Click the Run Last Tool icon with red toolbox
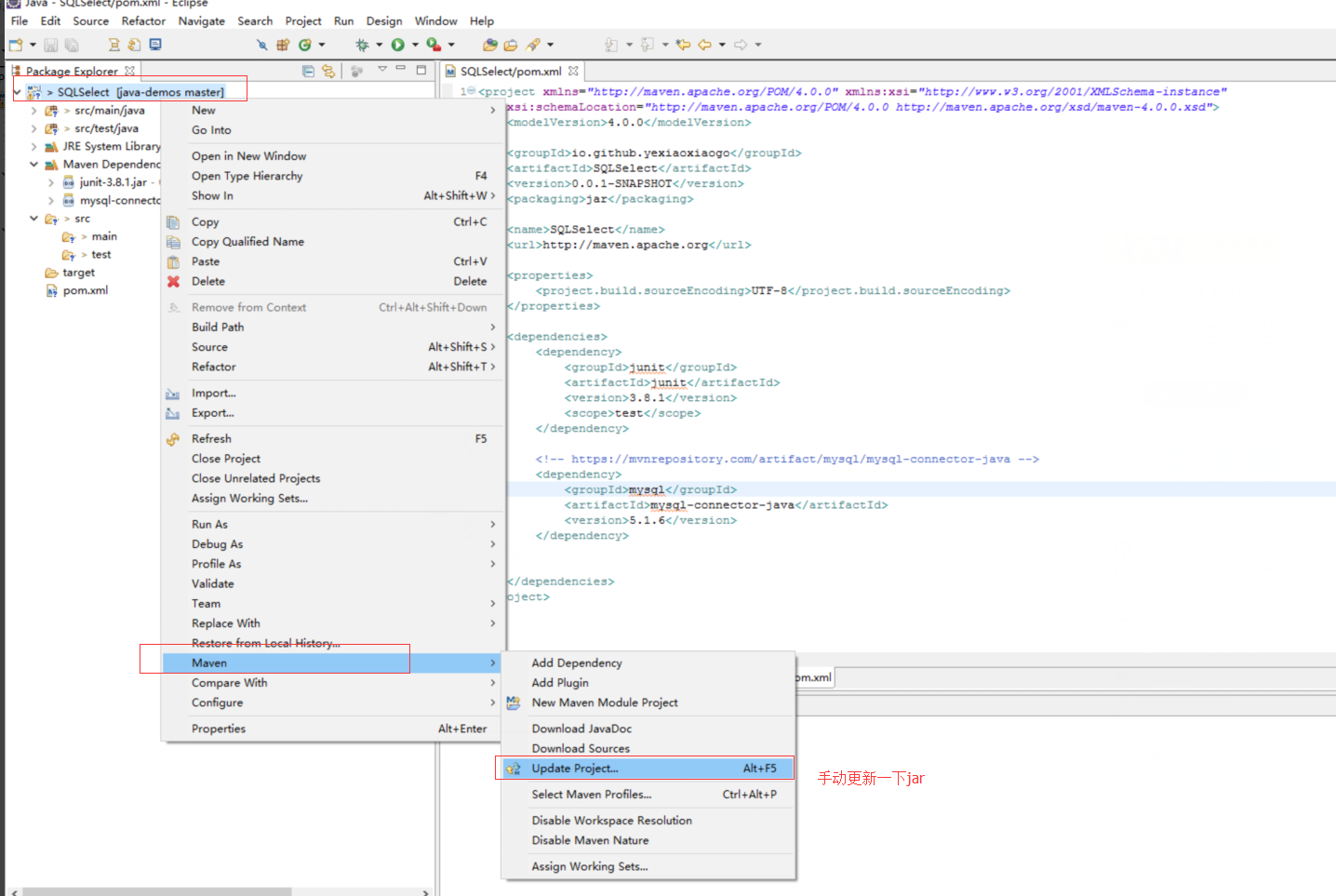Screen dimensions: 1336x896 tap(434, 45)
